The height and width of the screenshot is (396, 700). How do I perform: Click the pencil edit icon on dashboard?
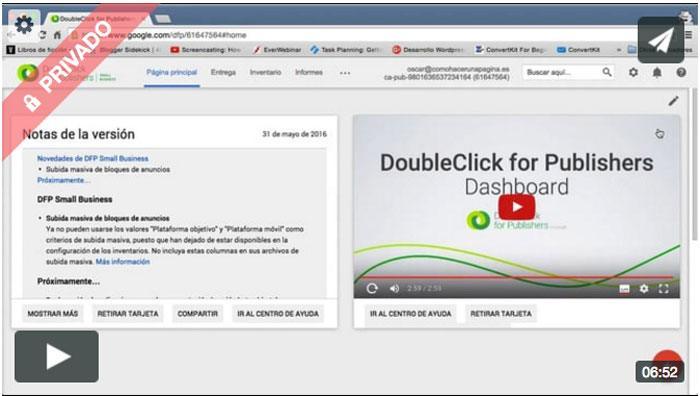[673, 101]
